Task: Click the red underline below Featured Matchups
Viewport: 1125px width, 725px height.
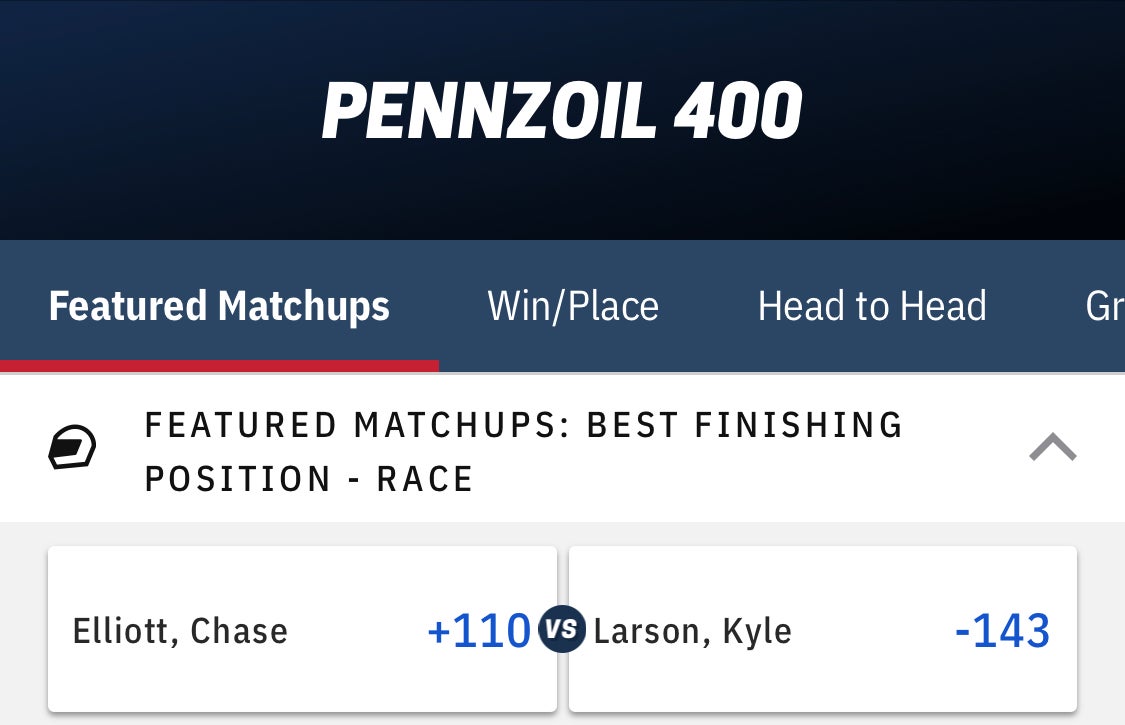Action: pos(219,366)
